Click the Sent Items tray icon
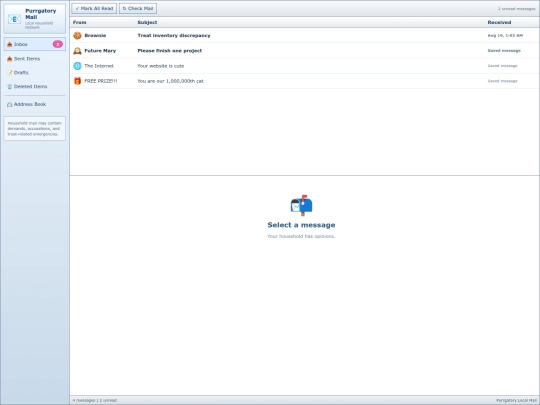The image size is (540, 405). (10, 59)
